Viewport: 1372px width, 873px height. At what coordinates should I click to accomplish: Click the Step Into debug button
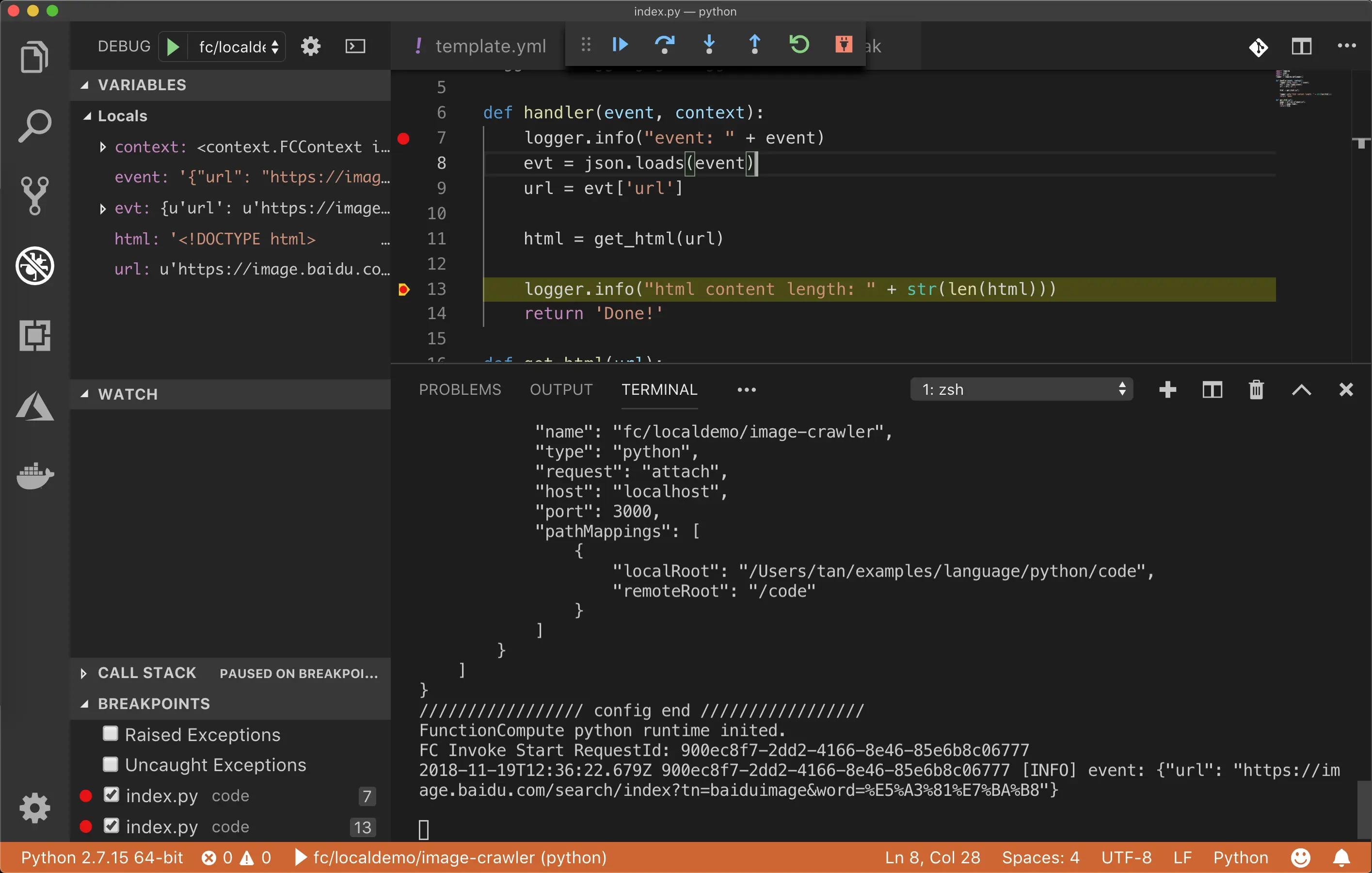coord(709,45)
